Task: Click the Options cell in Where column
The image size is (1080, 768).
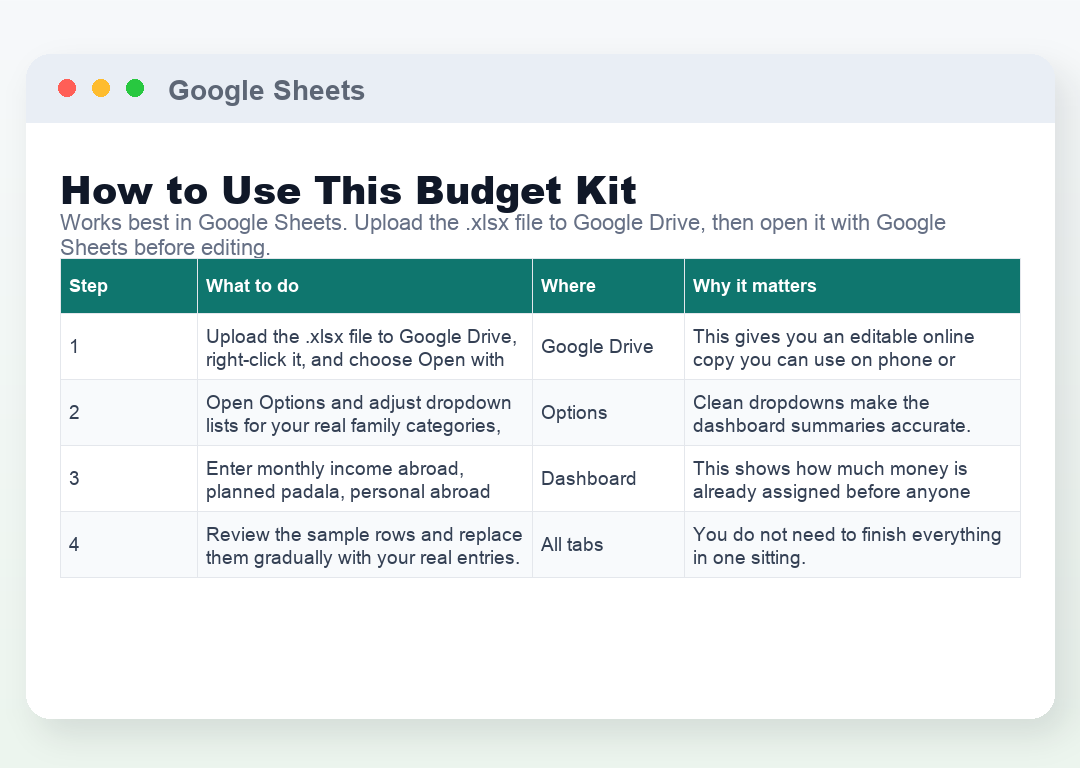Action: tap(608, 413)
